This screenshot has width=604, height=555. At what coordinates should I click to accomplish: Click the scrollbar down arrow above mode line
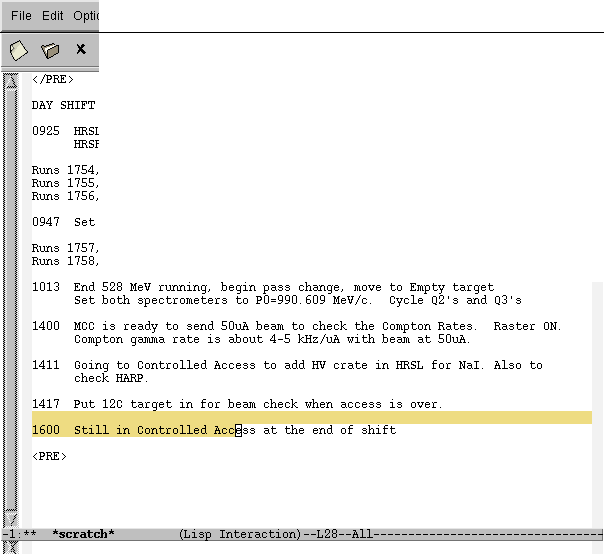click(11, 520)
